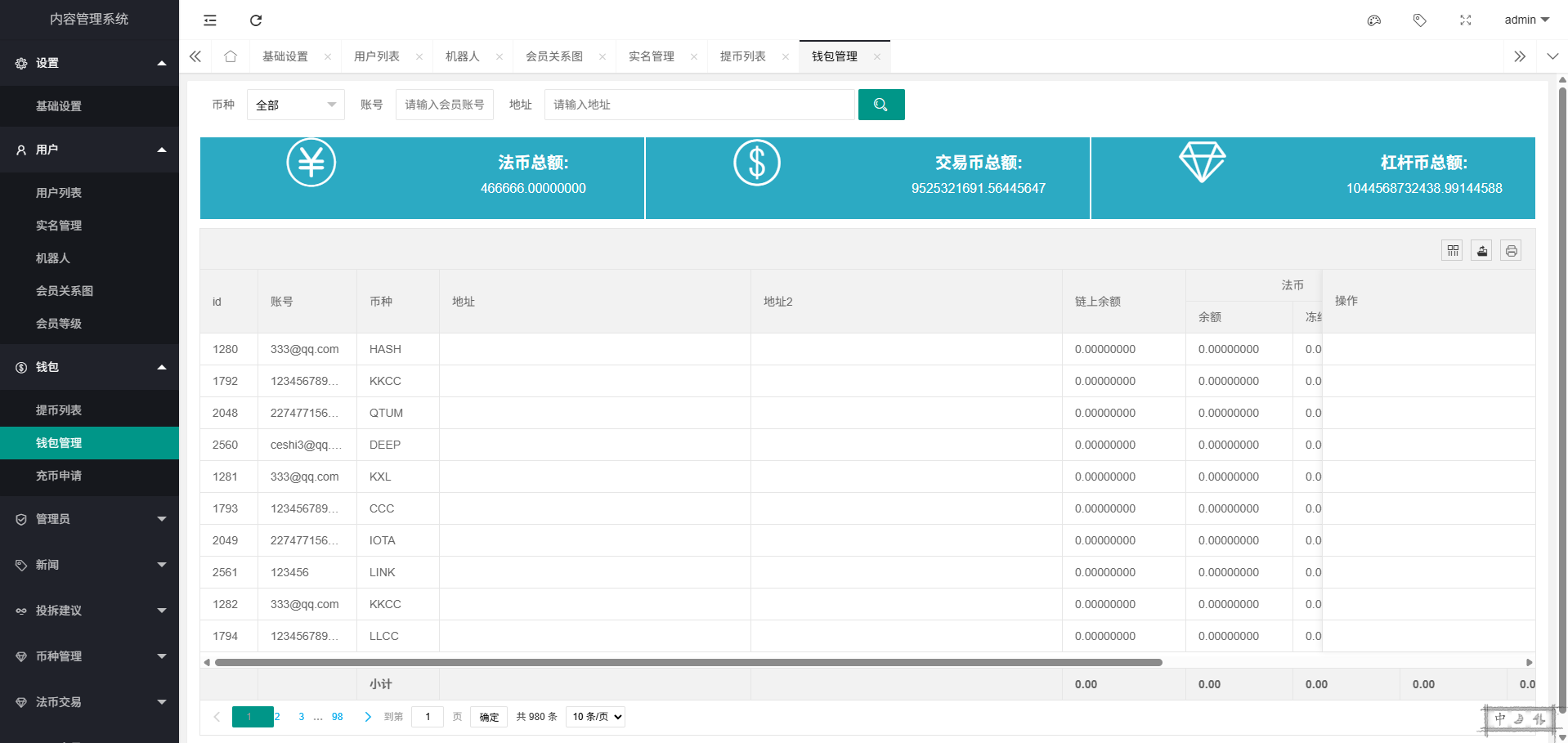Open the tag note icon in header
This screenshot has width=1568, height=743.
[1419, 20]
